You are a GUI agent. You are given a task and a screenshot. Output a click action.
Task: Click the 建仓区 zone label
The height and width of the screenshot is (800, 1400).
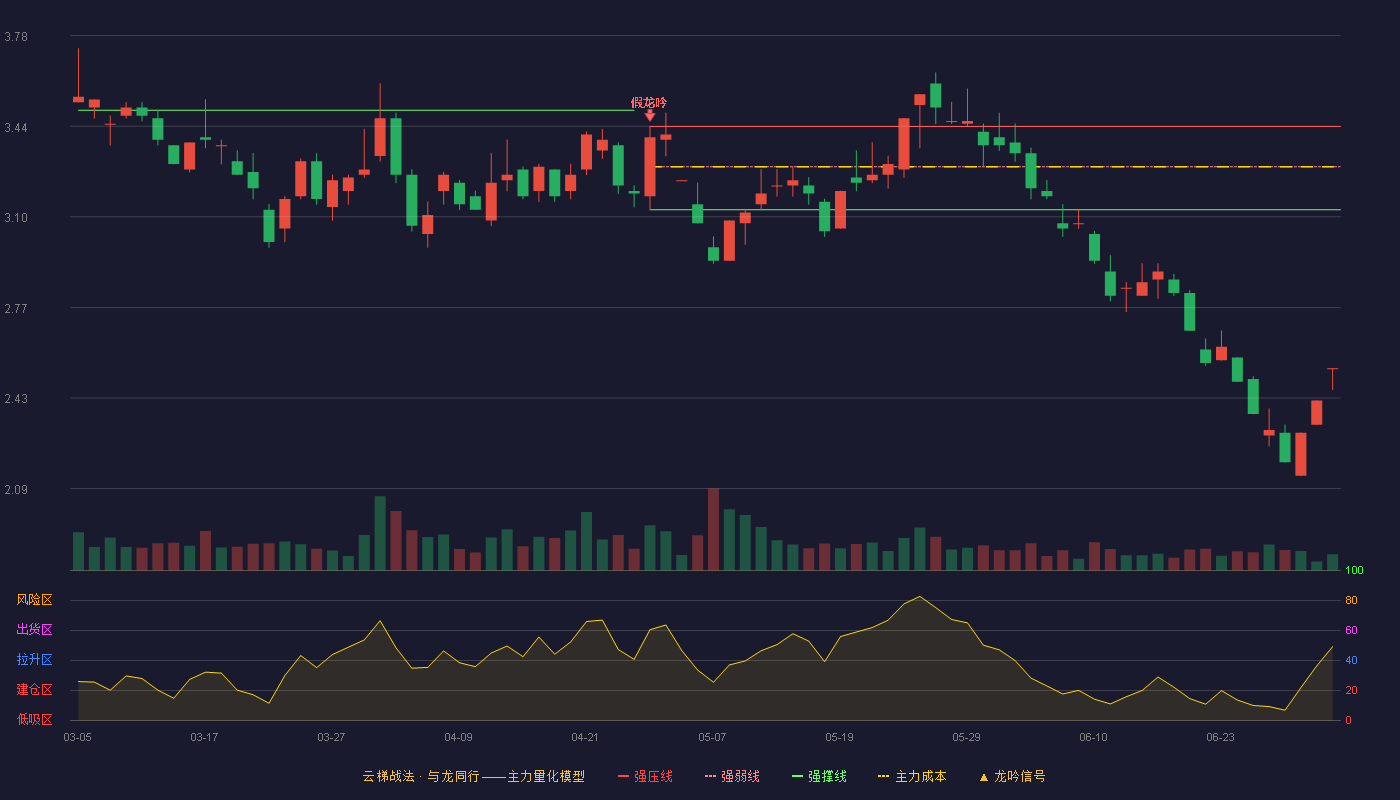coord(34,690)
